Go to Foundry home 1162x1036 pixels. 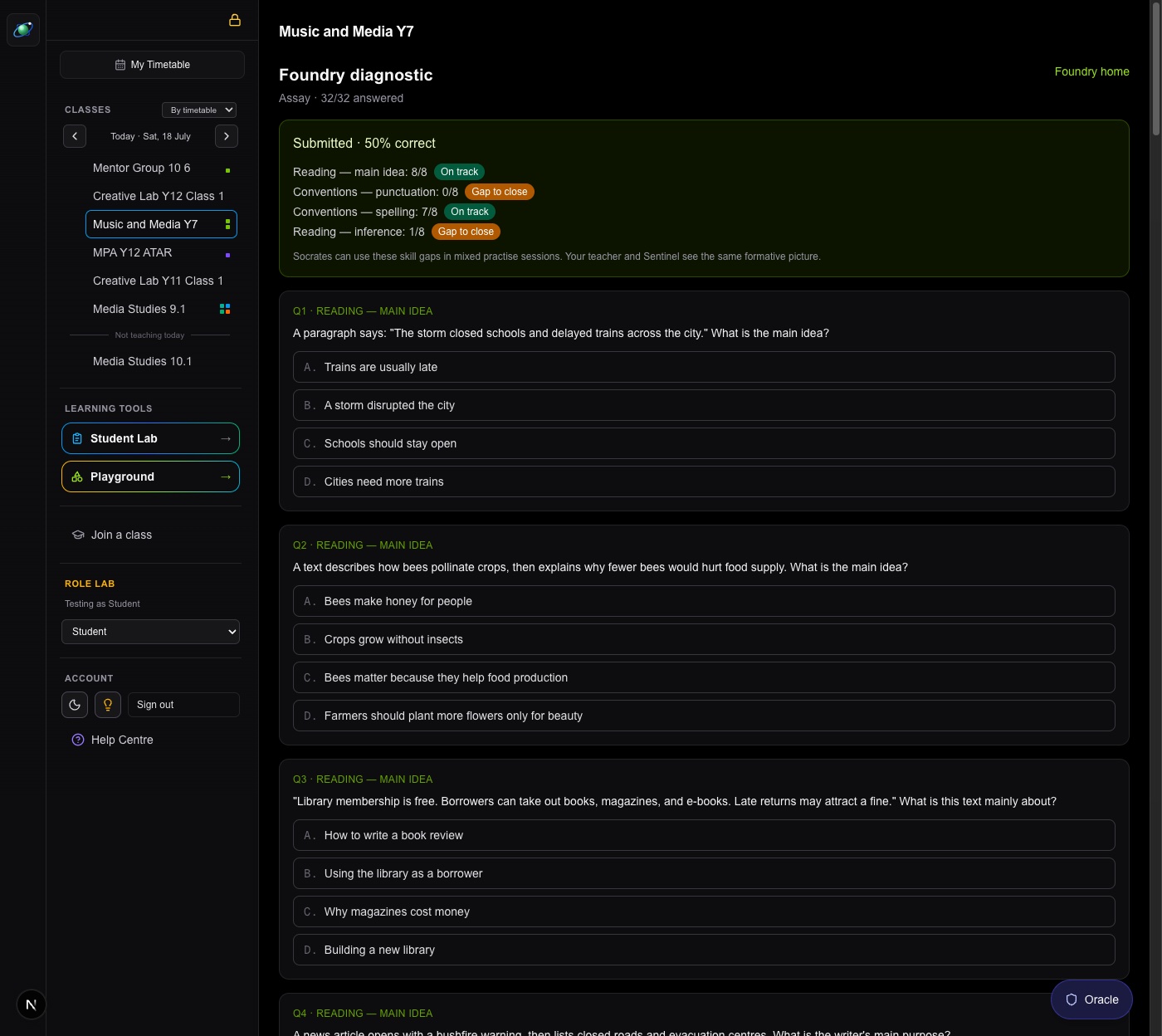pyautogui.click(x=1091, y=71)
